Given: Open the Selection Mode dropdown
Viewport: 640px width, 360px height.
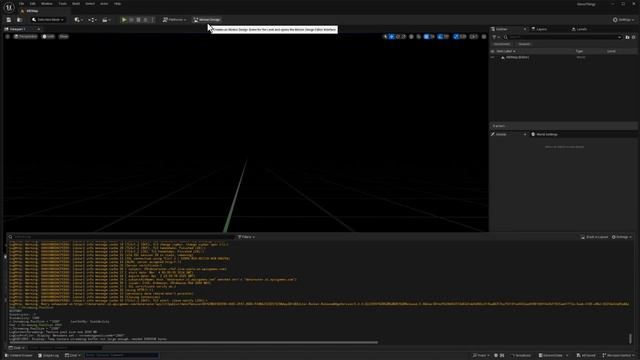Looking at the screenshot, I should [x=48, y=20].
